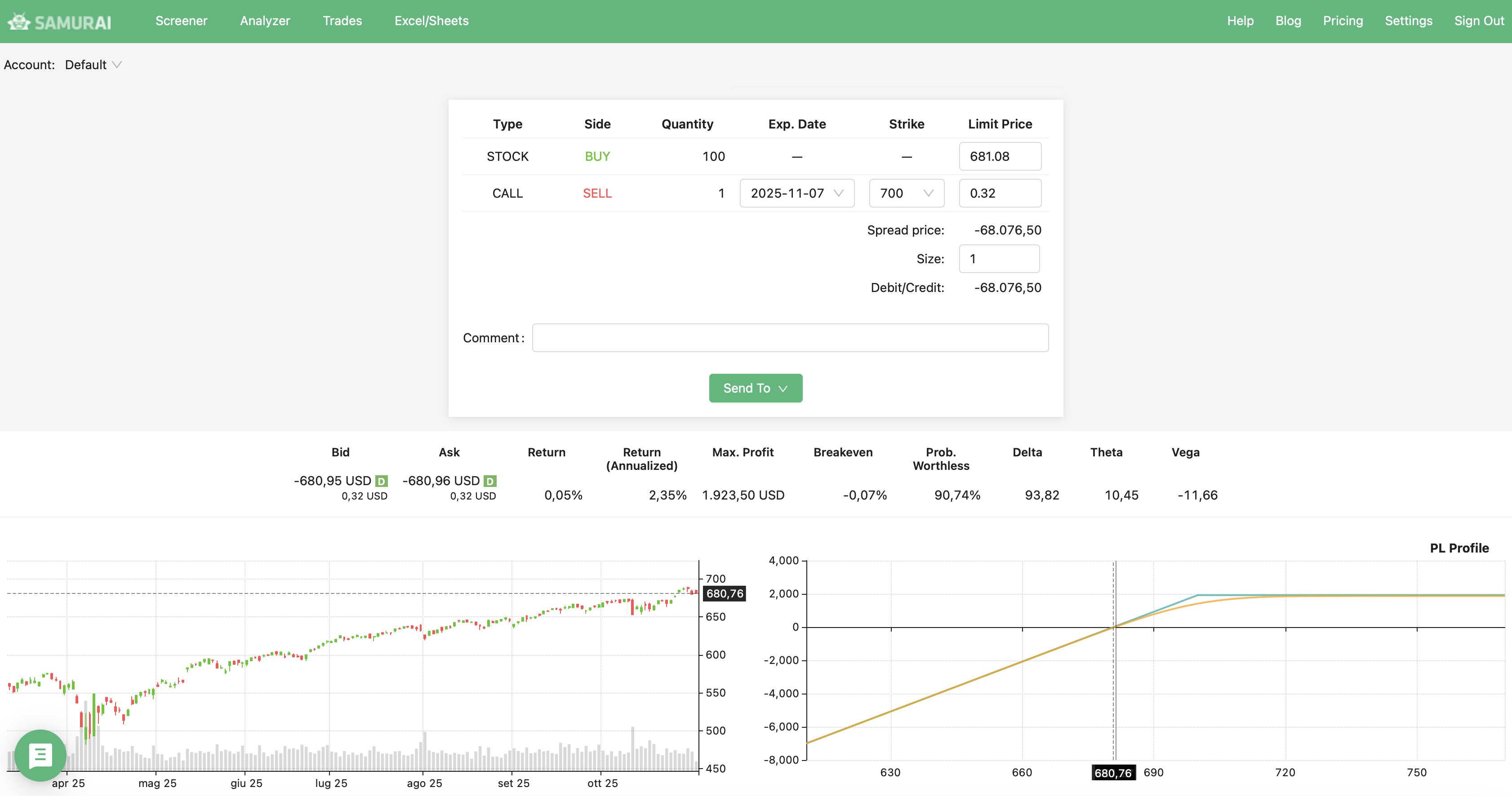Viewport: 1512px width, 796px height.
Task: Expand the Default account dropdown
Action: (x=93, y=65)
